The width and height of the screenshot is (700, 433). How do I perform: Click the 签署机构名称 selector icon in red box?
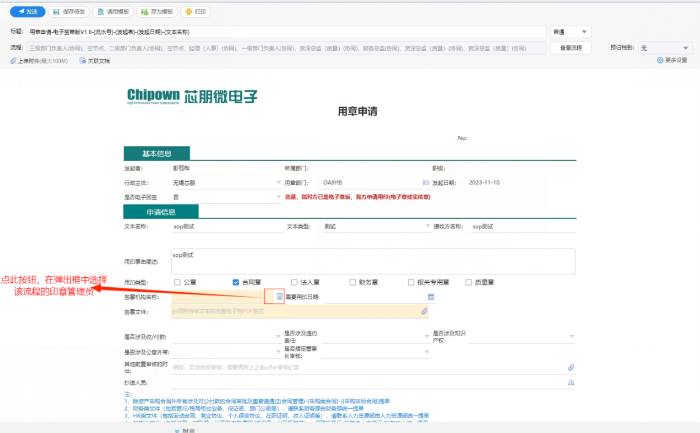[x=279, y=297]
